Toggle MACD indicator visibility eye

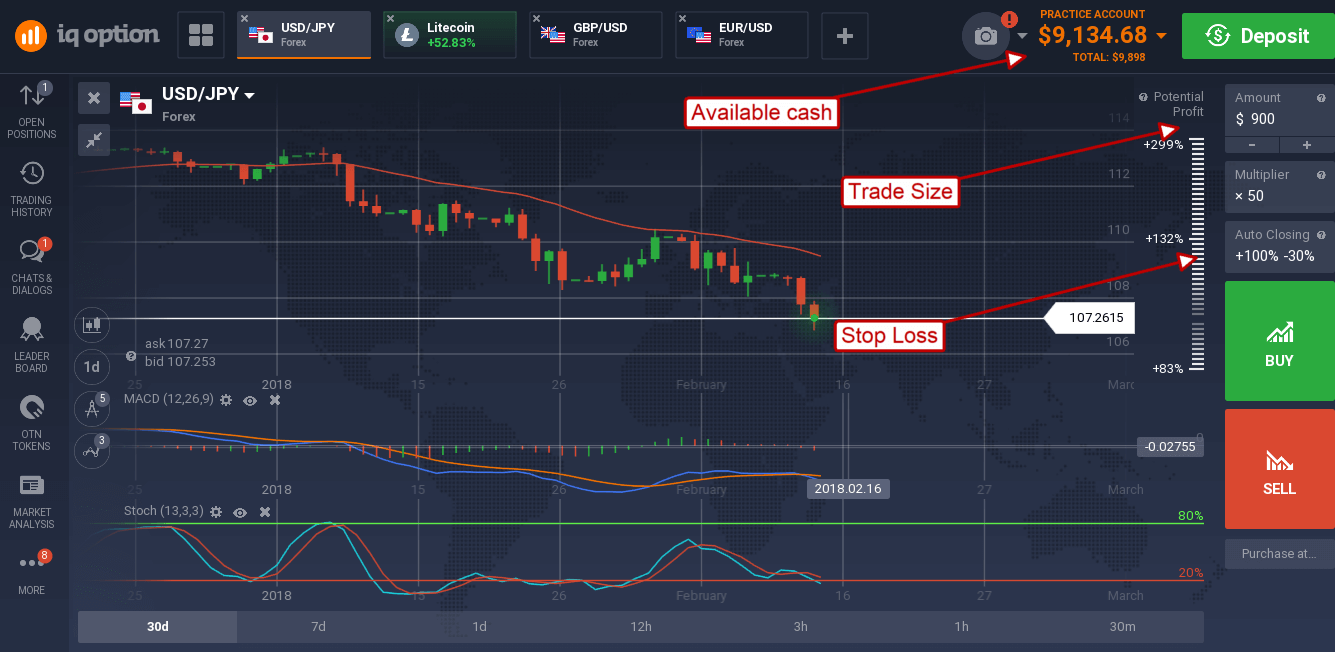point(250,400)
